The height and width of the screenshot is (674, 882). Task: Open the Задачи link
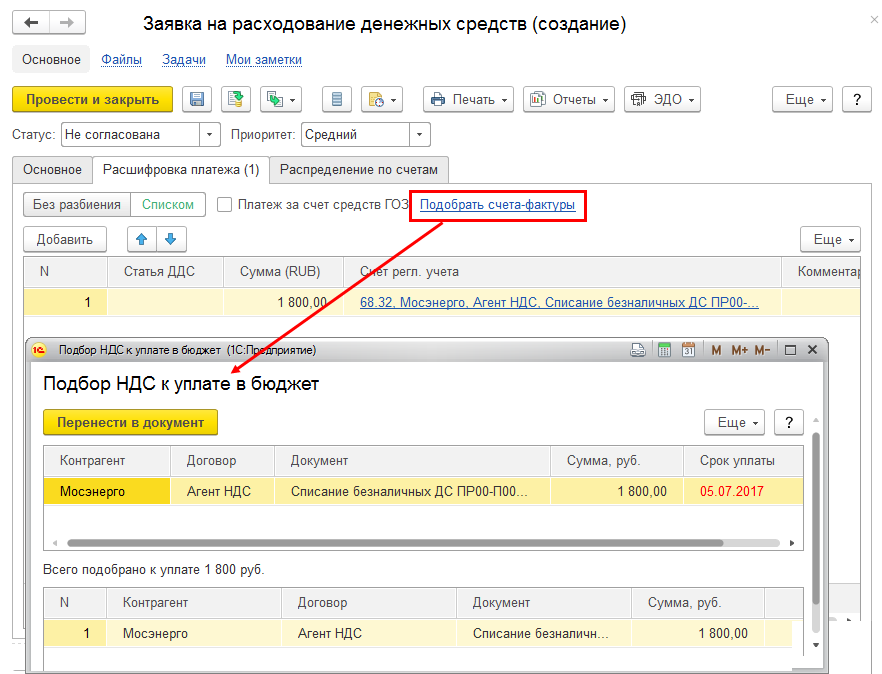pos(184,60)
